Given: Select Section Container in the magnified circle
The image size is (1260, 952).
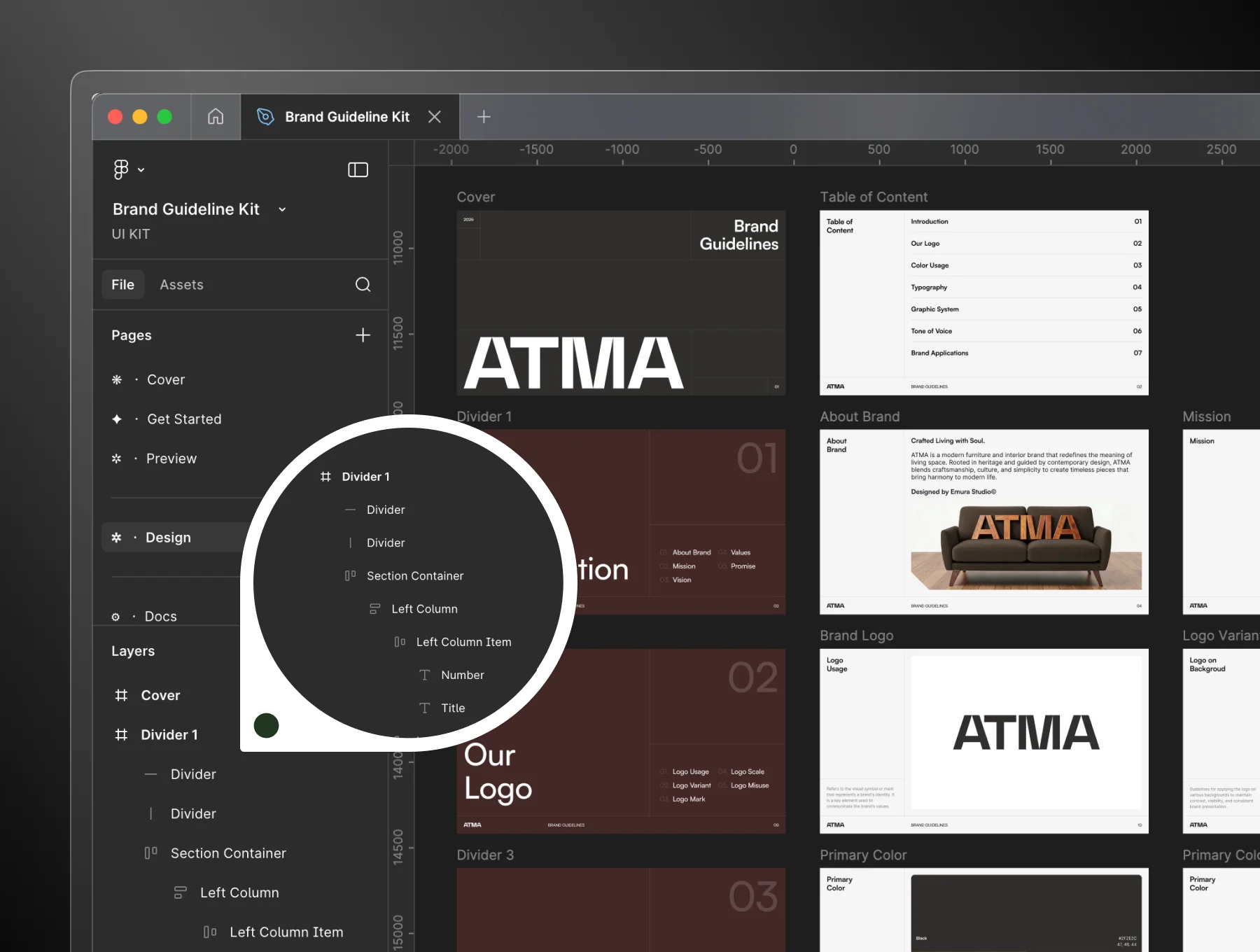Looking at the screenshot, I should [x=415, y=575].
